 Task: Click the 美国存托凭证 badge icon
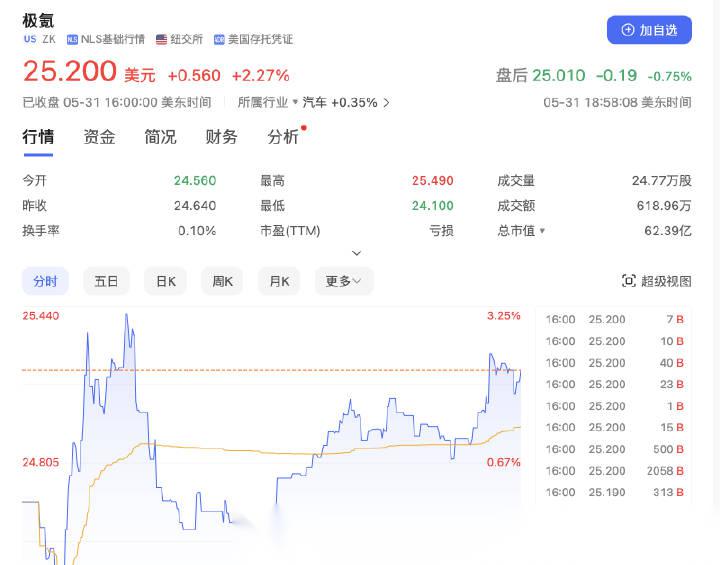219,40
